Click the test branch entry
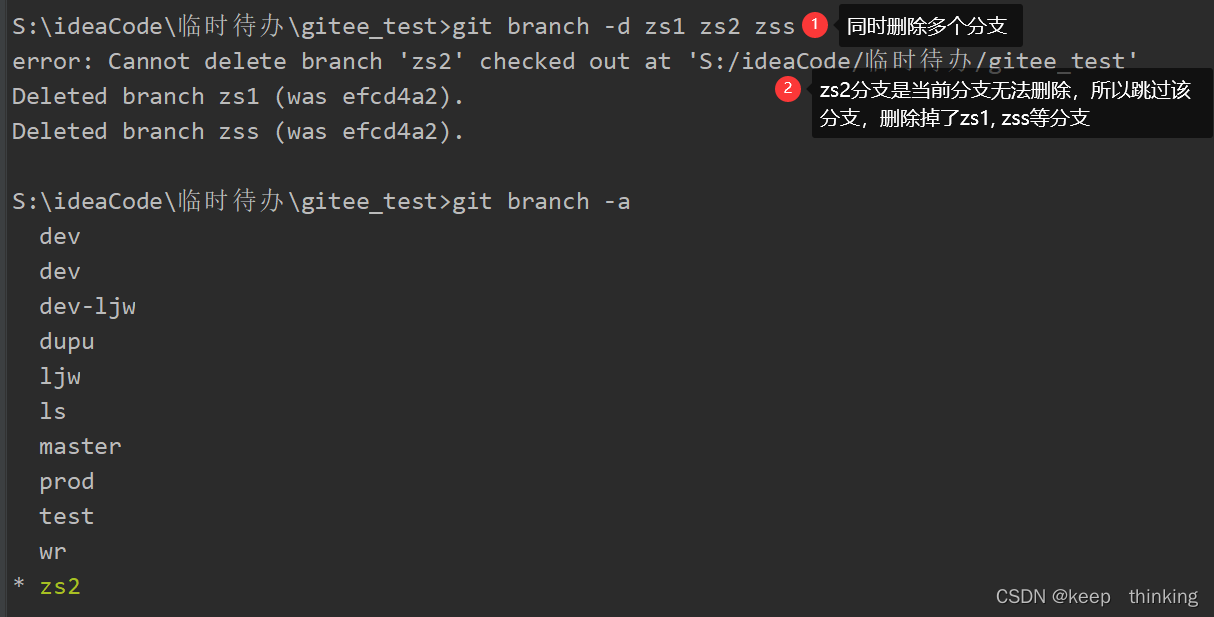Screen dimensions: 1214x617 point(67,516)
